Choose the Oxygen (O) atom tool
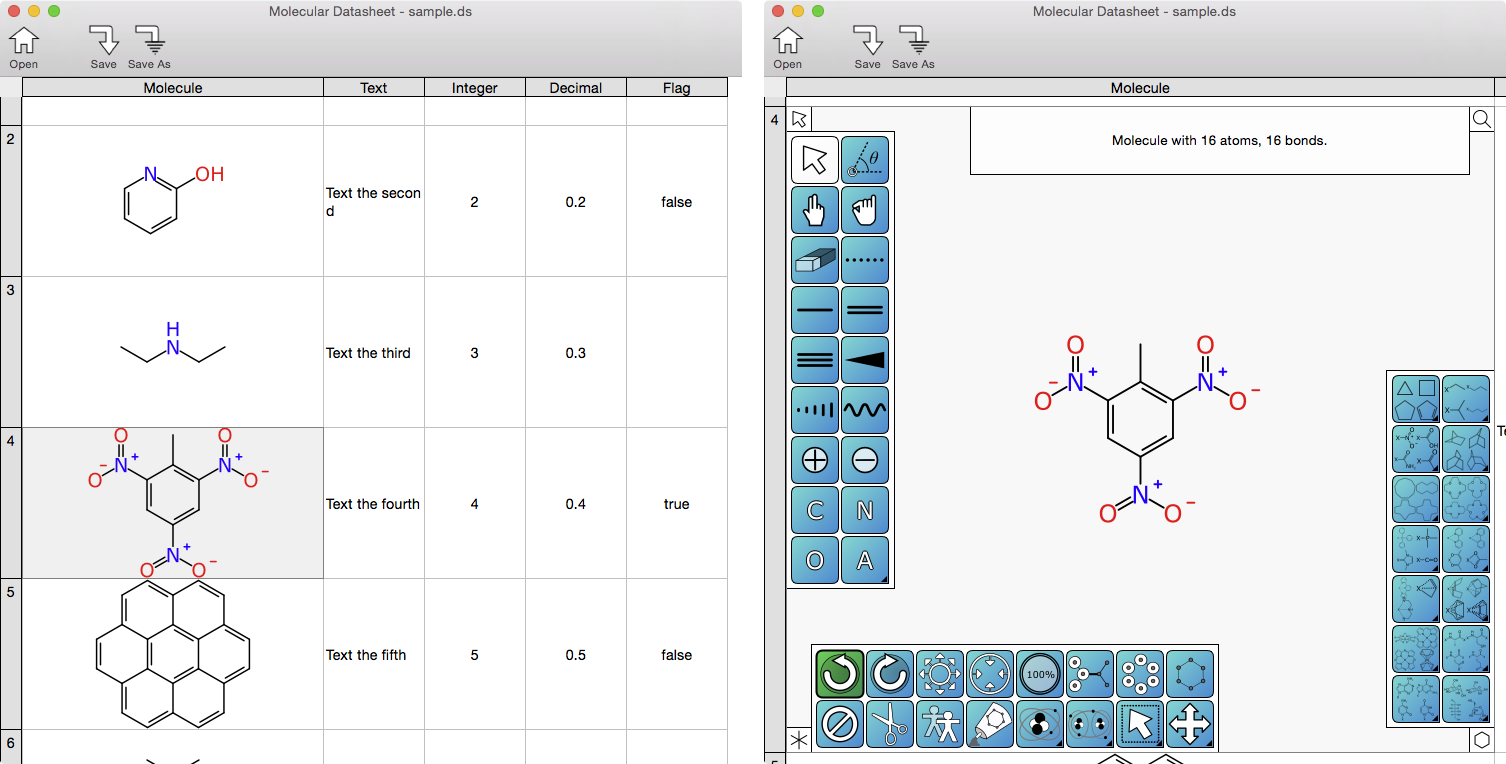 click(x=814, y=560)
